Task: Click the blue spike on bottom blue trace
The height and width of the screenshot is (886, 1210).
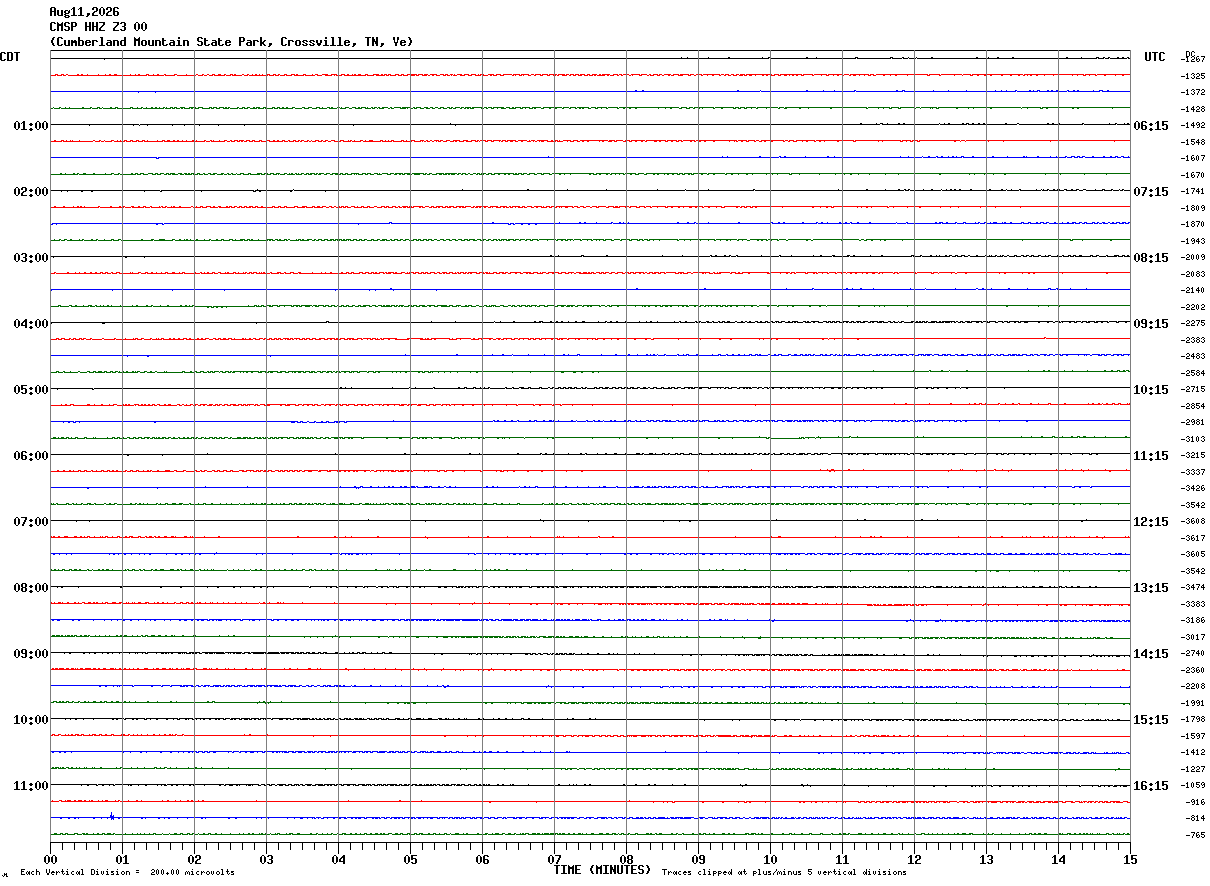Action: (x=111, y=816)
